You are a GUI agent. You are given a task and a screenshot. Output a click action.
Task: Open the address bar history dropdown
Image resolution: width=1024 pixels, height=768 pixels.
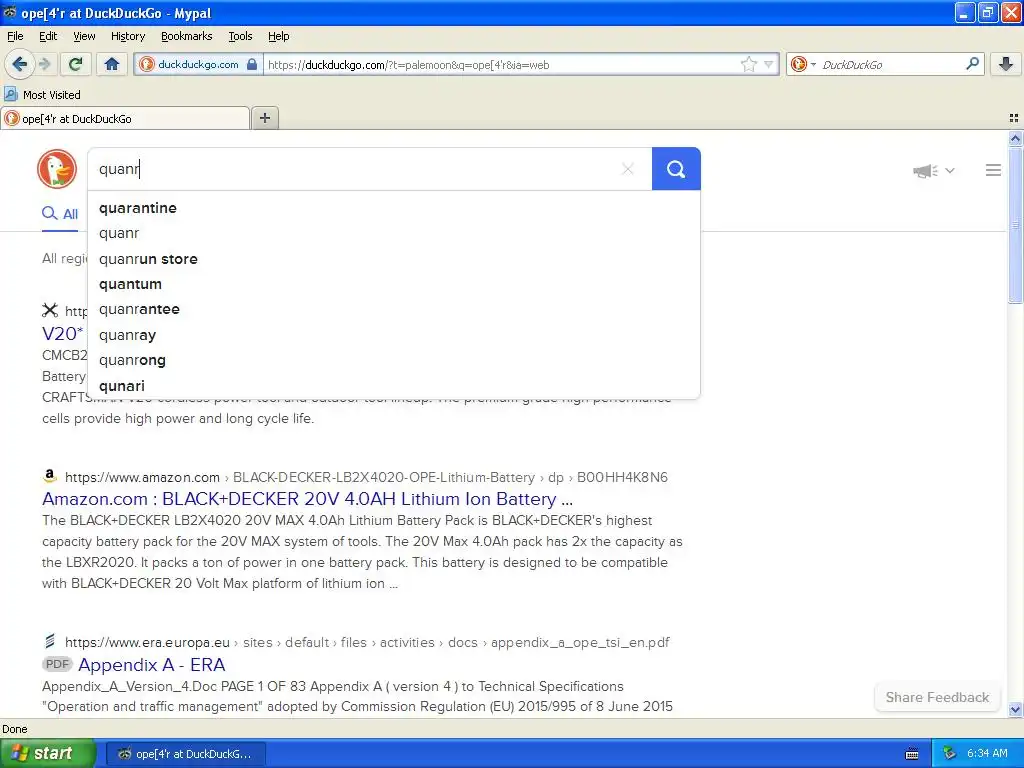(x=769, y=64)
